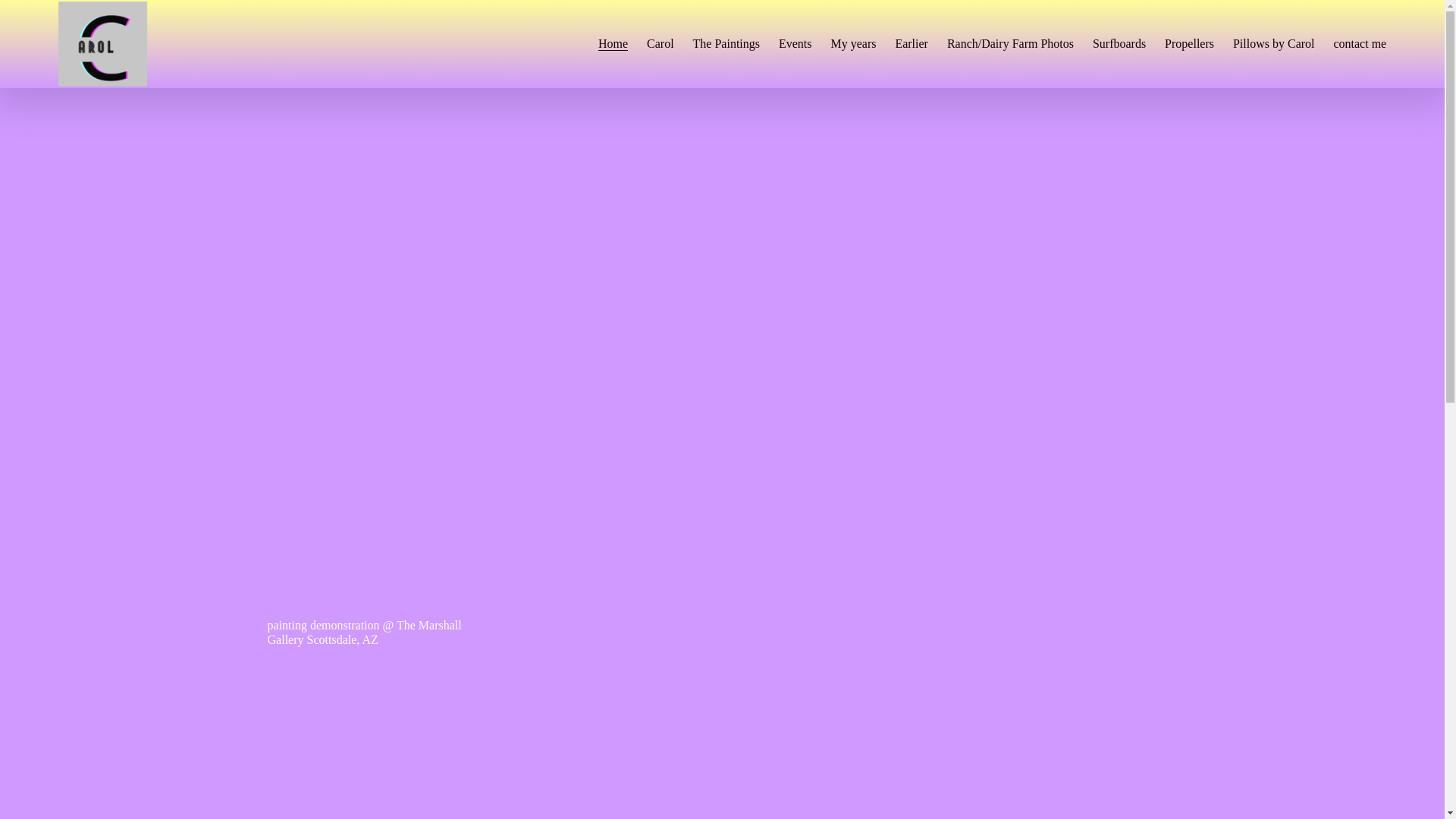Open the Surfboards section
Screen dimensions: 1456x819
tap(1118, 44)
